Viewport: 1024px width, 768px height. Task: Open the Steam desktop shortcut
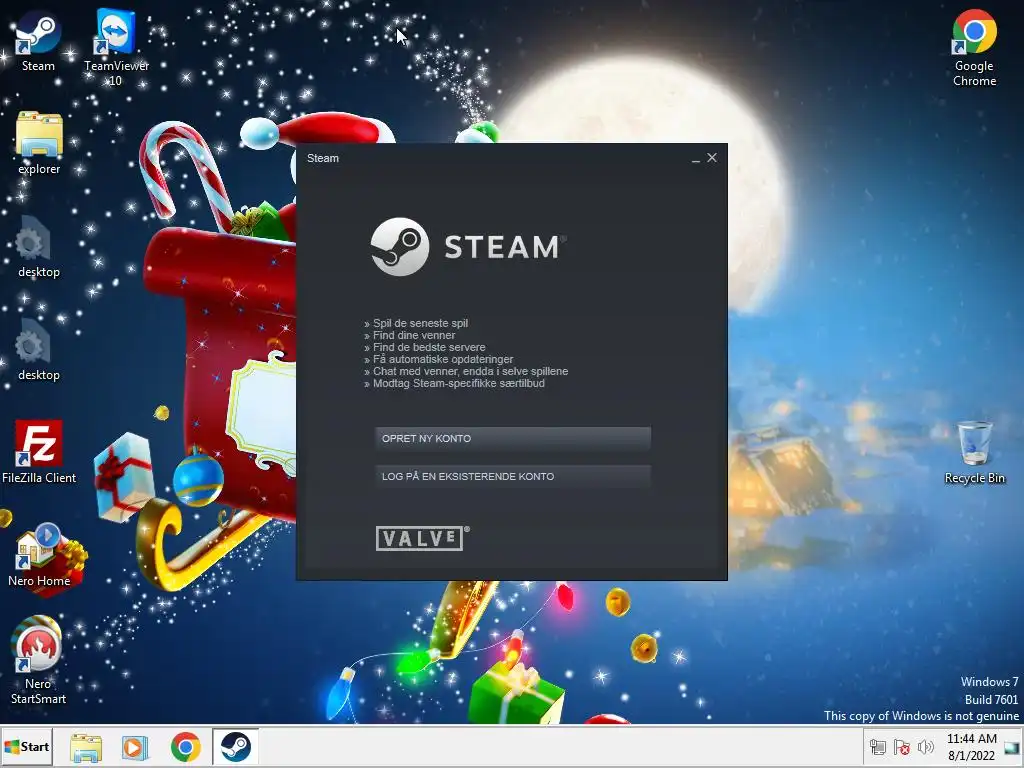(38, 40)
